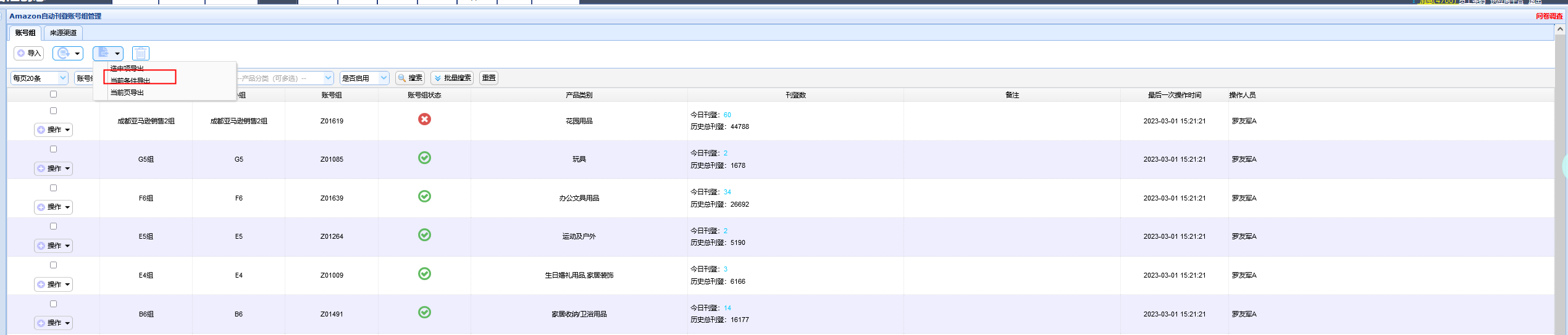
Task: Tick the checkbox for row Z01009
Action: pyautogui.click(x=53, y=265)
